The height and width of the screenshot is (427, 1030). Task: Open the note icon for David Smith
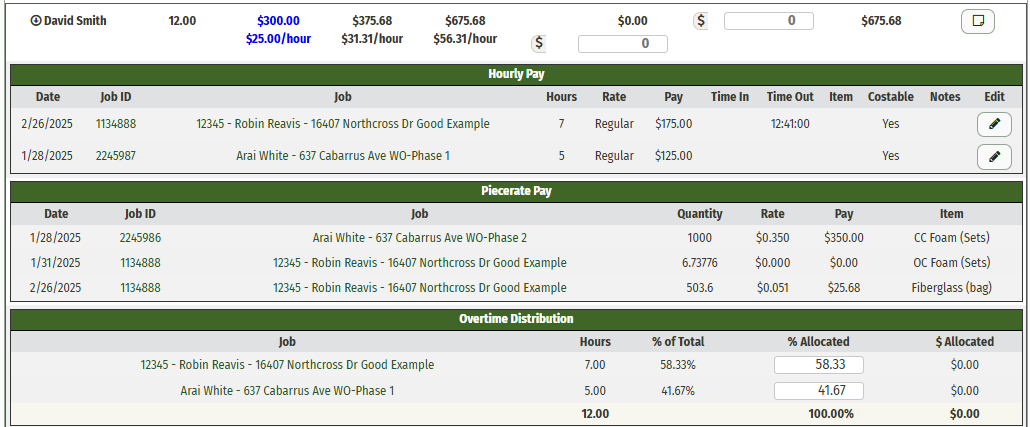coord(977,21)
